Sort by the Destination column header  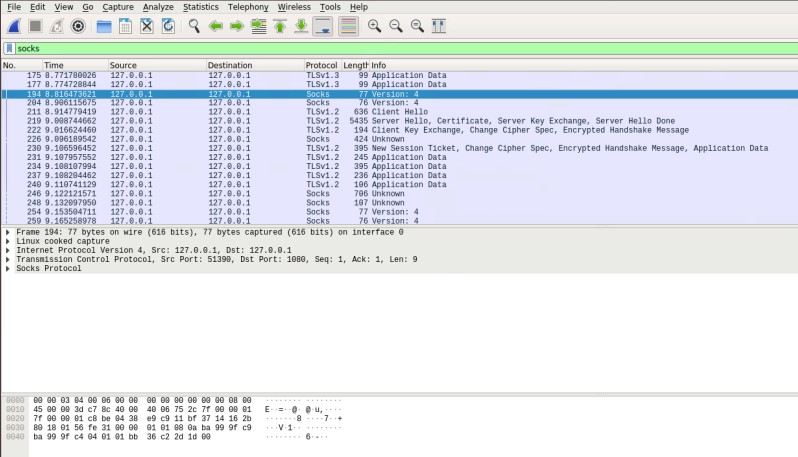pyautogui.click(x=254, y=65)
